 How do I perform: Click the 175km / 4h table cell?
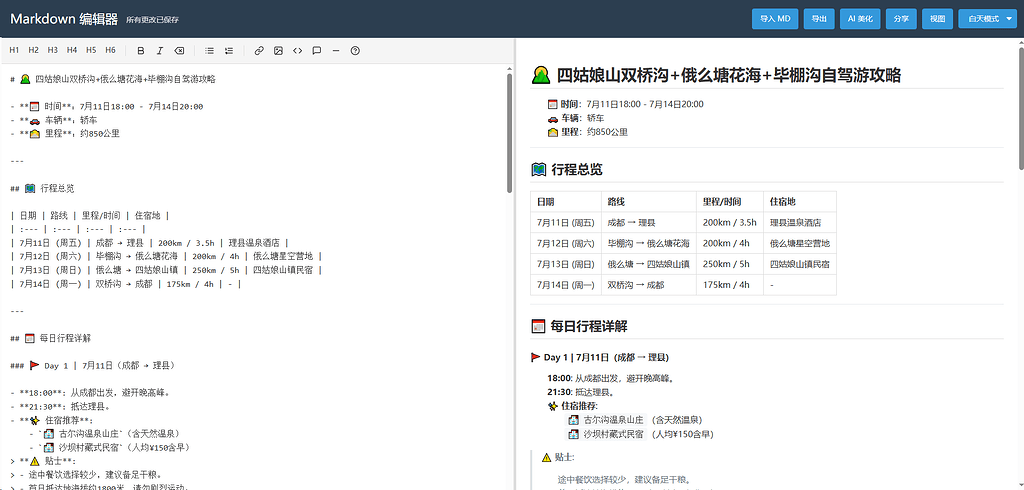(730, 286)
